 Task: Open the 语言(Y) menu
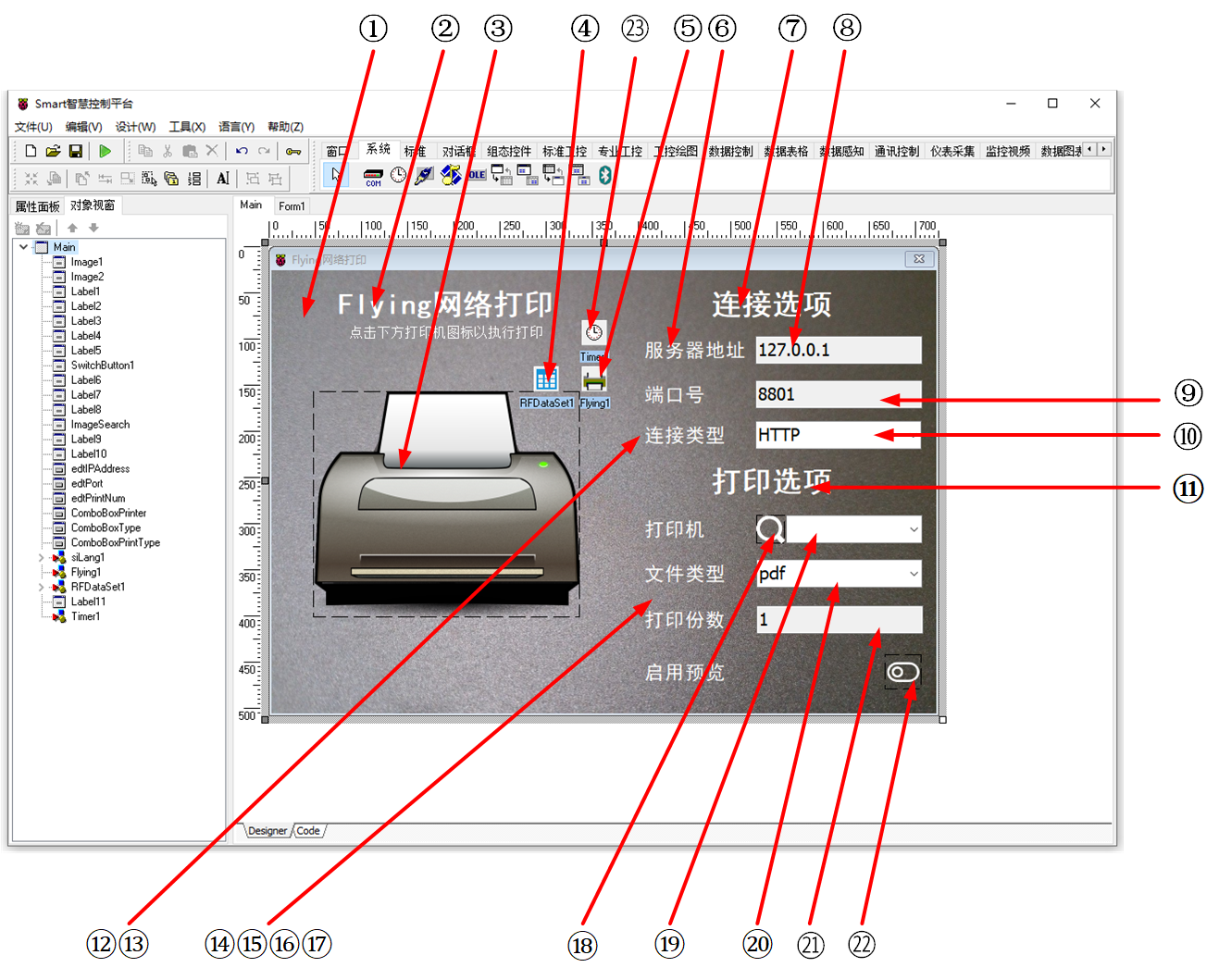click(x=236, y=127)
